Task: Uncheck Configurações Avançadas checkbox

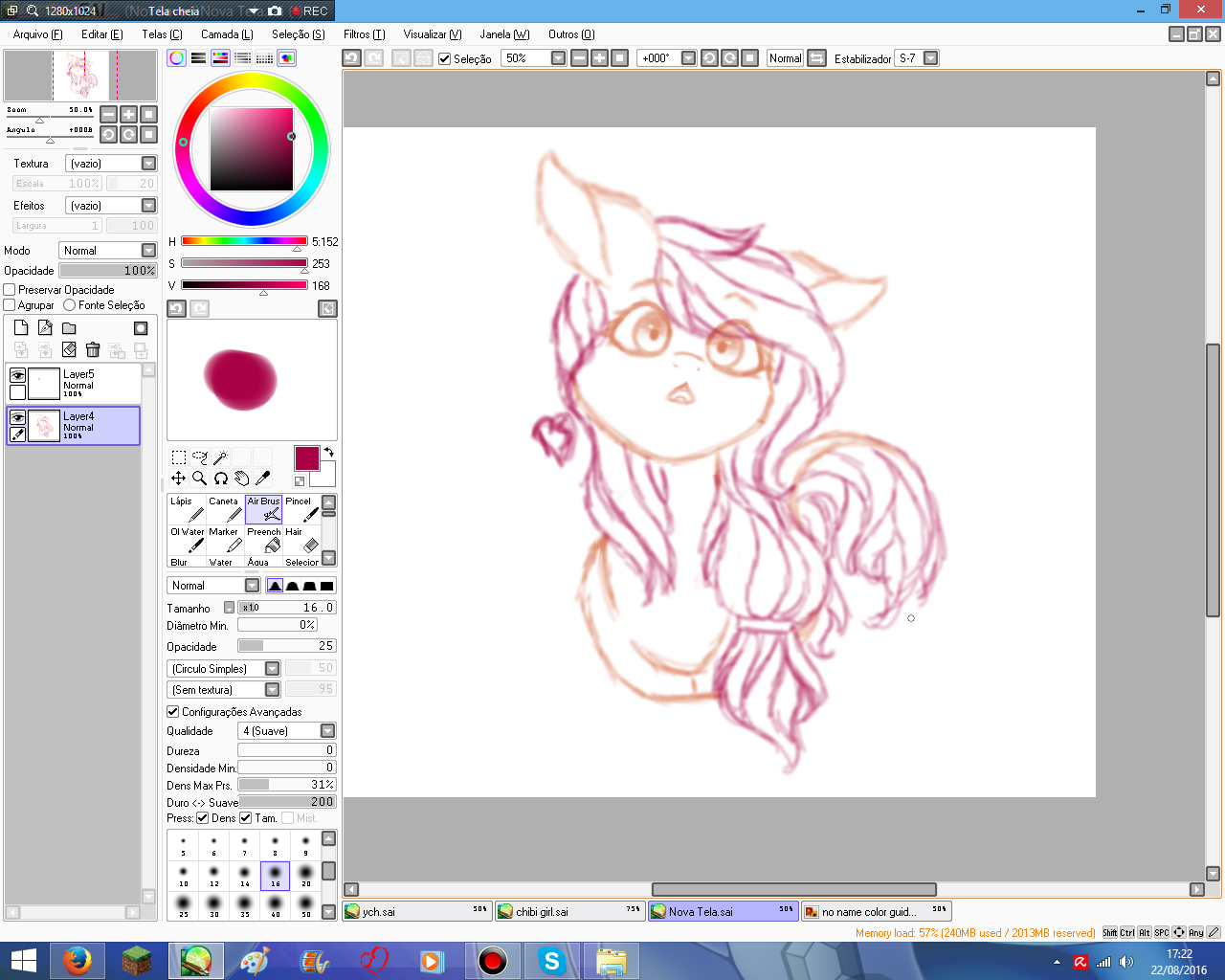Action: pos(173,712)
